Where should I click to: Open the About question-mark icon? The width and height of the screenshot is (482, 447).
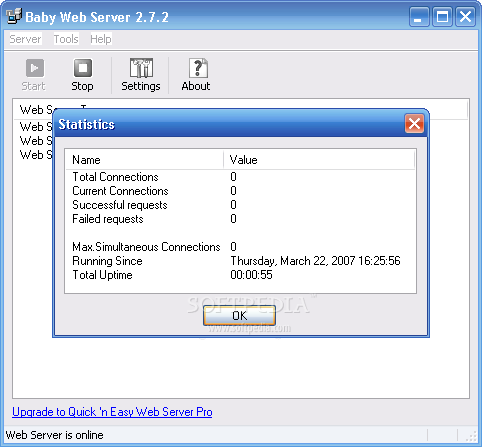point(198,68)
